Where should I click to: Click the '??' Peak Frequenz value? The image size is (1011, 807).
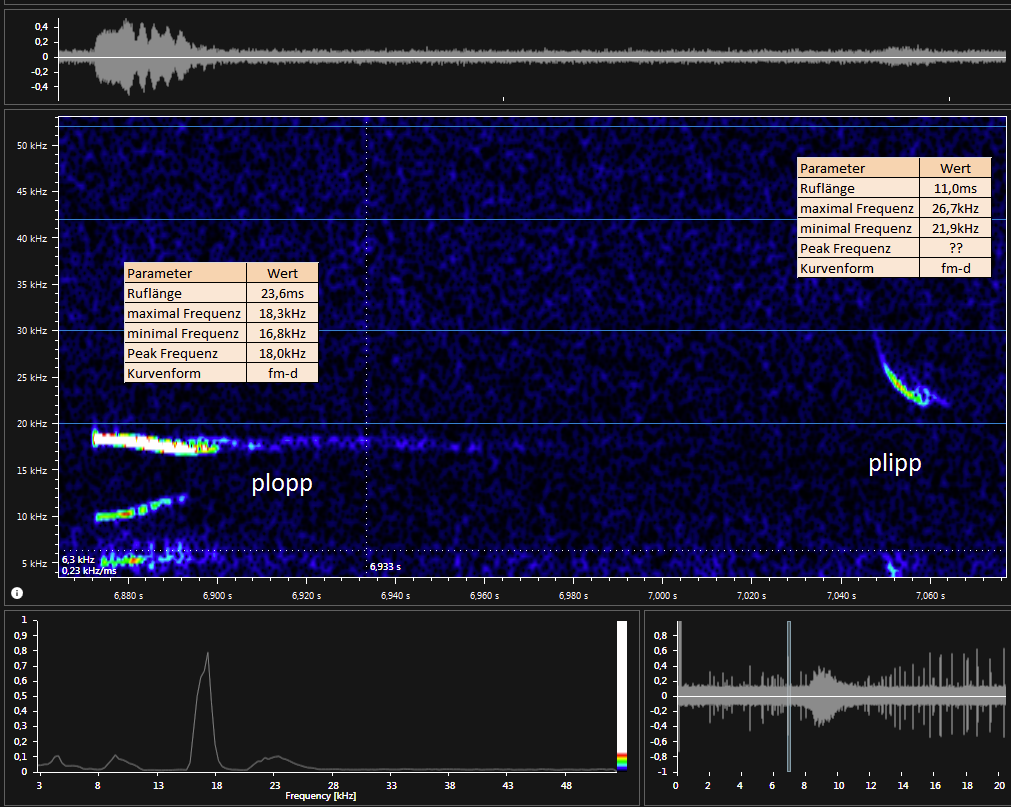point(955,248)
